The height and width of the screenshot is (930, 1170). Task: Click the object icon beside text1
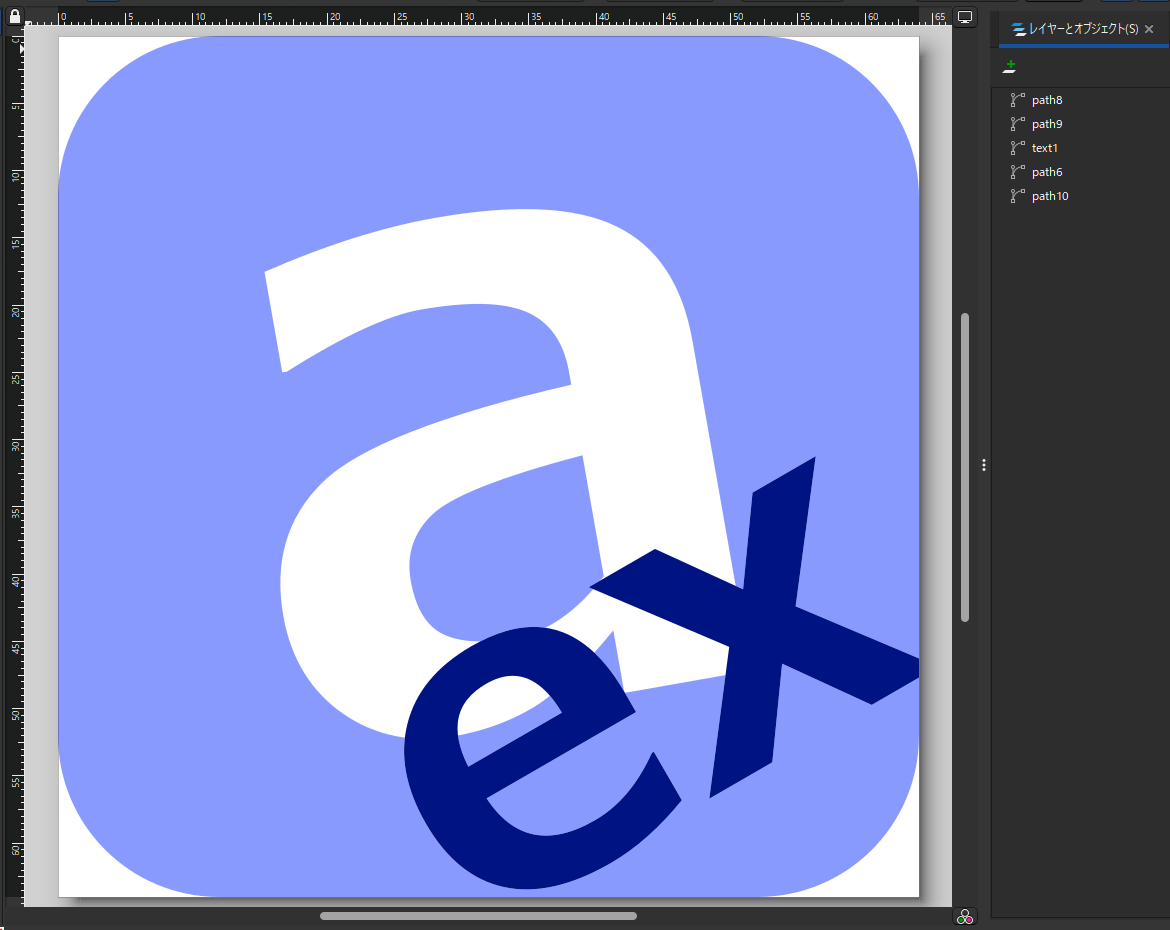pos(1018,148)
